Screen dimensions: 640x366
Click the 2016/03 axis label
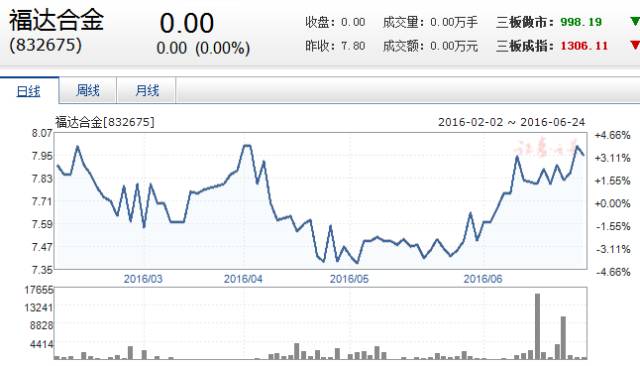[143, 279]
